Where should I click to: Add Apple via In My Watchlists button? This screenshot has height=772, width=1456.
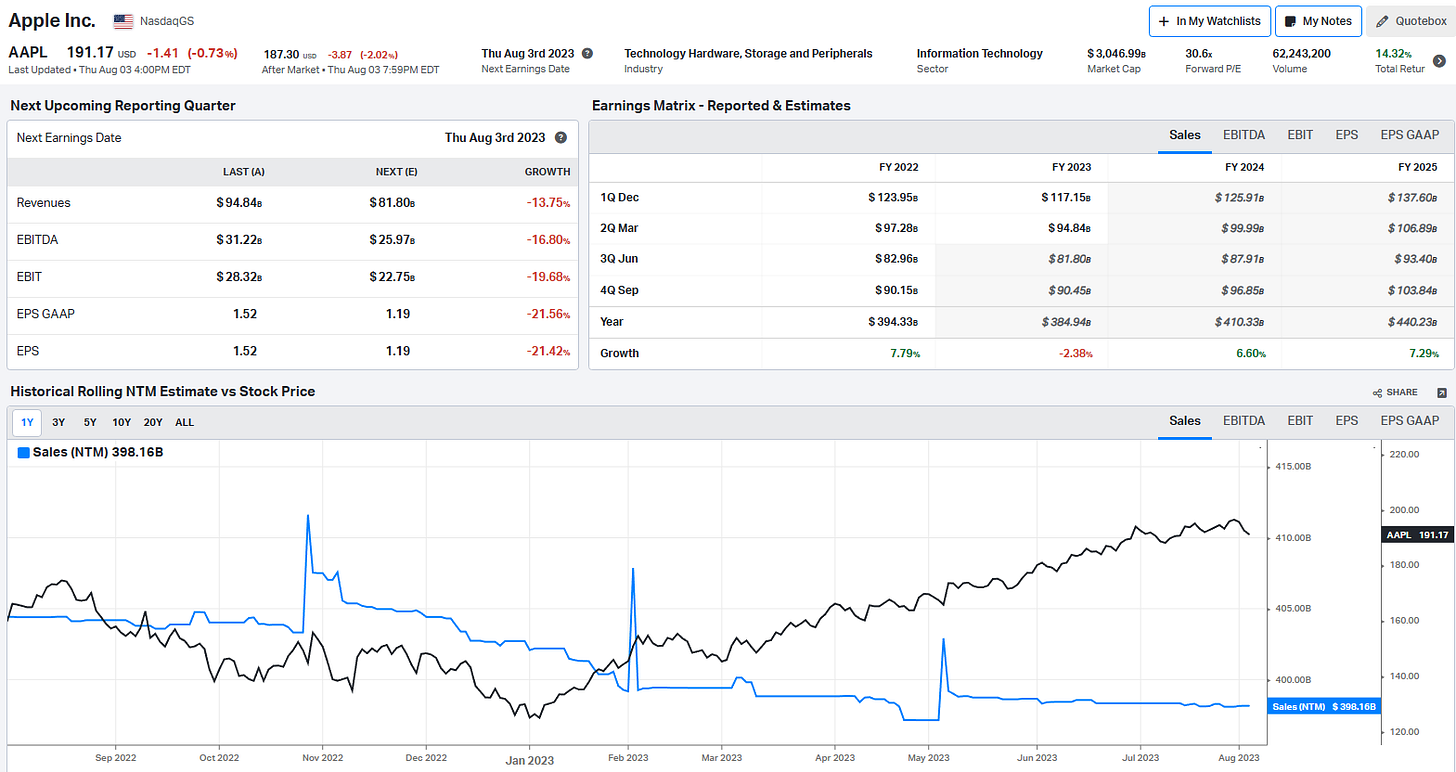pyautogui.click(x=1210, y=21)
